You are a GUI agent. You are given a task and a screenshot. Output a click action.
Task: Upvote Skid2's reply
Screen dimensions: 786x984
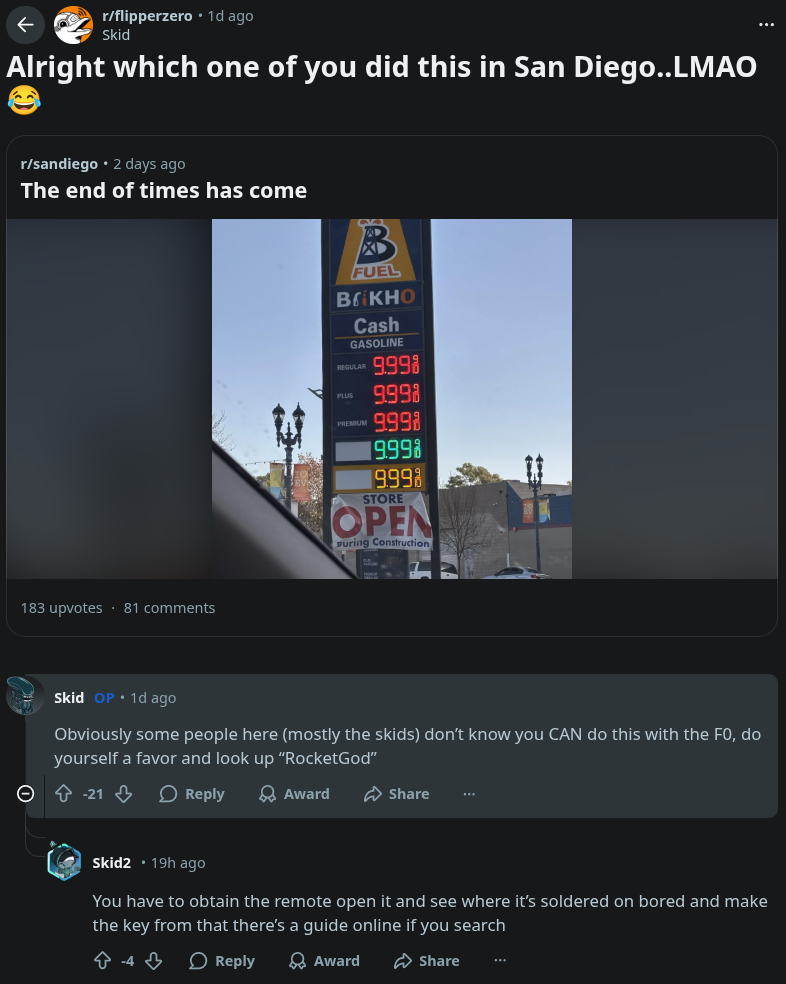102,961
